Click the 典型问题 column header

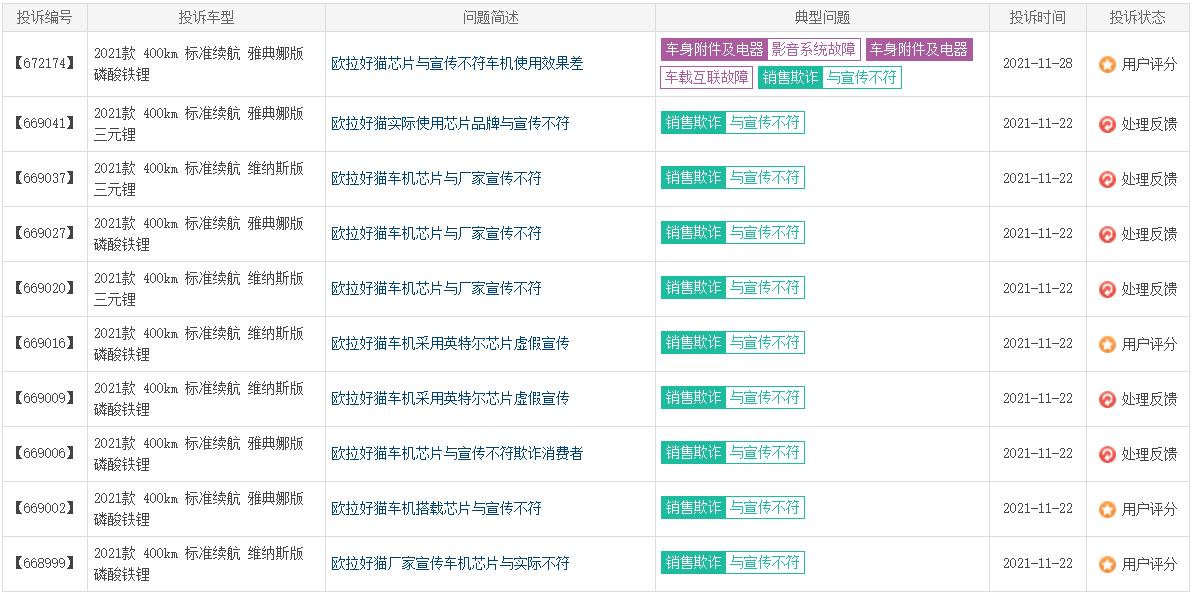pos(822,17)
